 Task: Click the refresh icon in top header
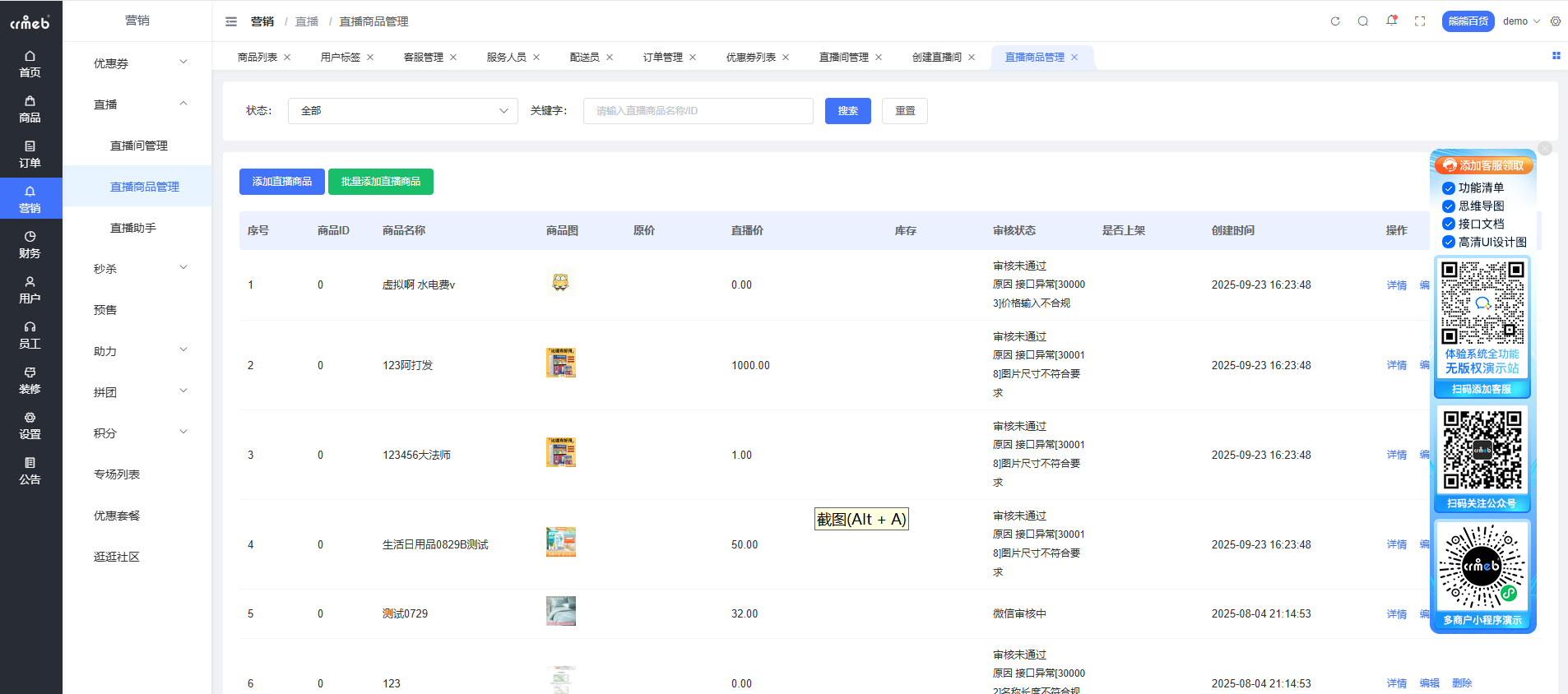point(1335,21)
